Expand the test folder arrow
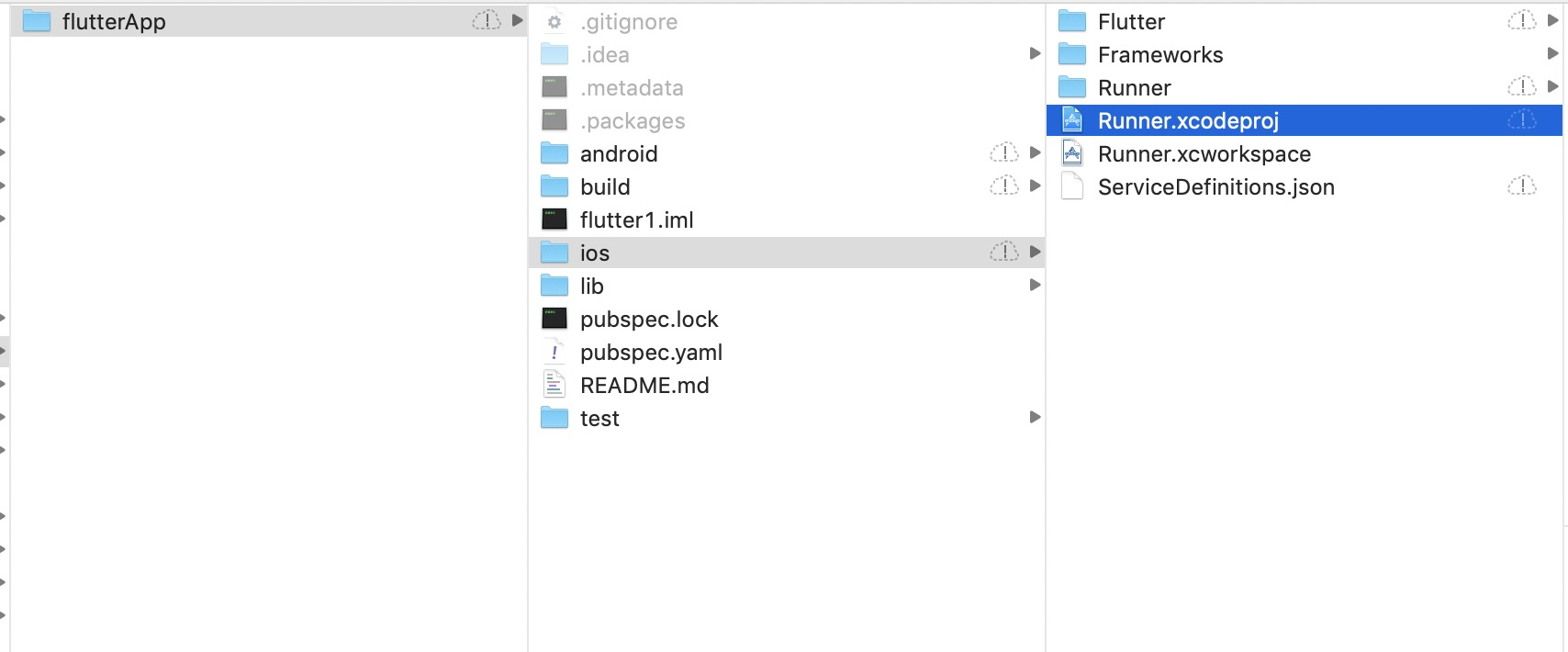 pos(1035,417)
